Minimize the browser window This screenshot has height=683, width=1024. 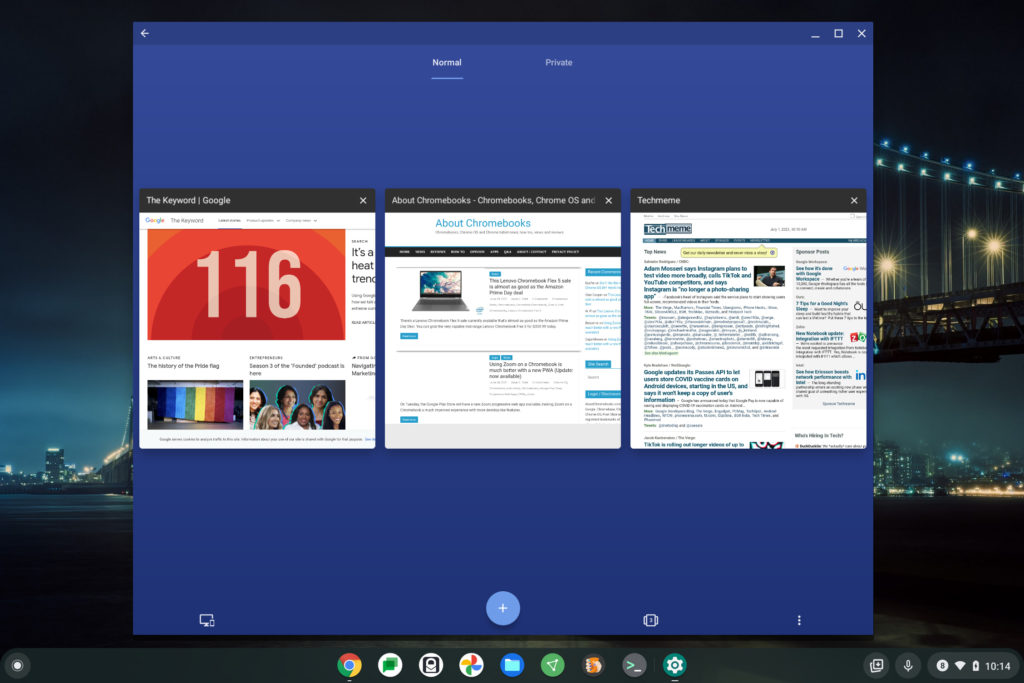coord(815,34)
